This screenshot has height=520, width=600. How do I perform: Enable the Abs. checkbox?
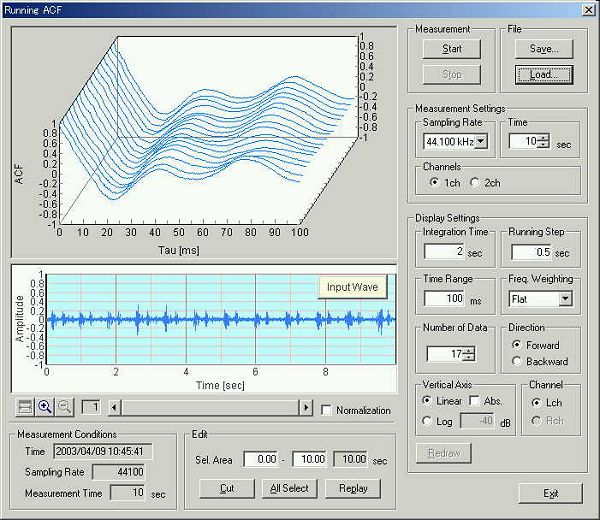[474, 401]
